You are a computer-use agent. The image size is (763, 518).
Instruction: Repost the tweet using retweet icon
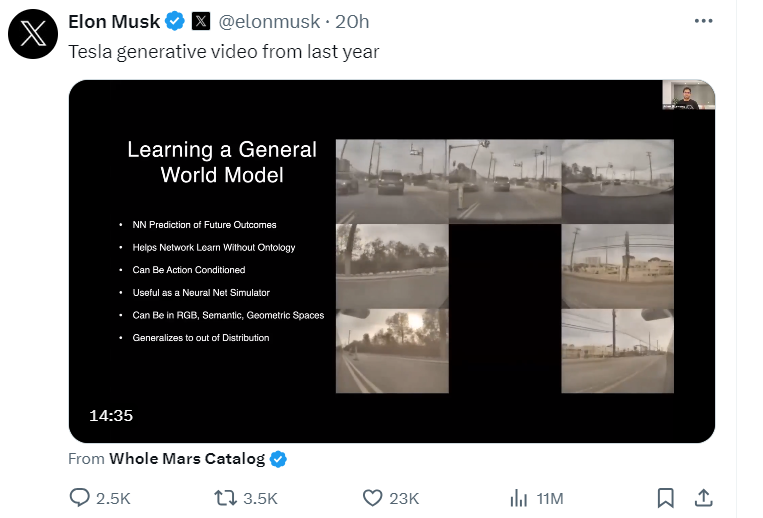pyautogui.click(x=226, y=497)
